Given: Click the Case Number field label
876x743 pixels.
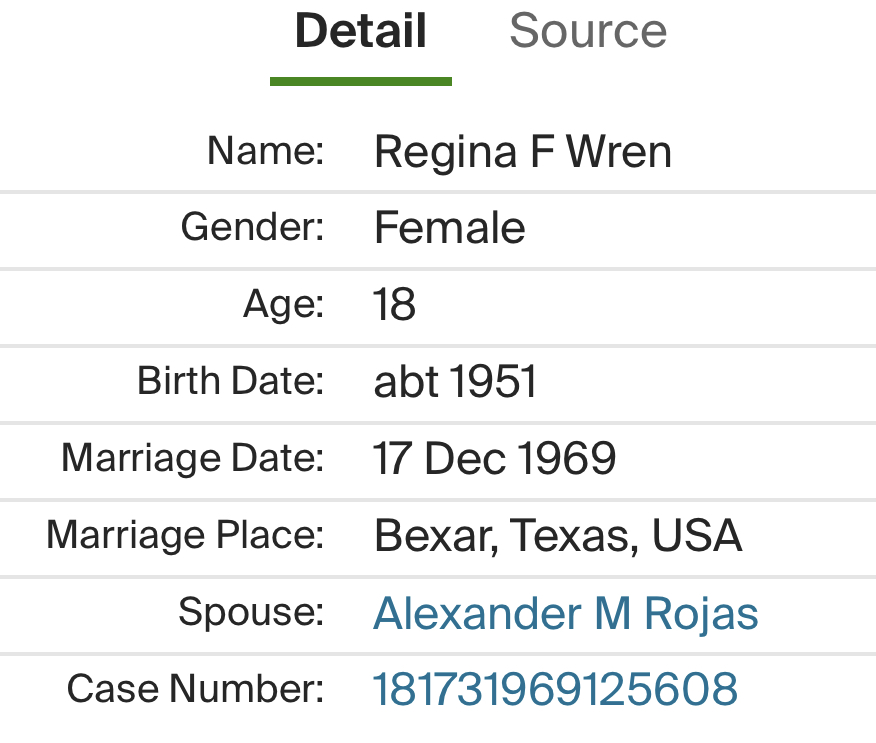Looking at the screenshot, I should click(x=196, y=688).
